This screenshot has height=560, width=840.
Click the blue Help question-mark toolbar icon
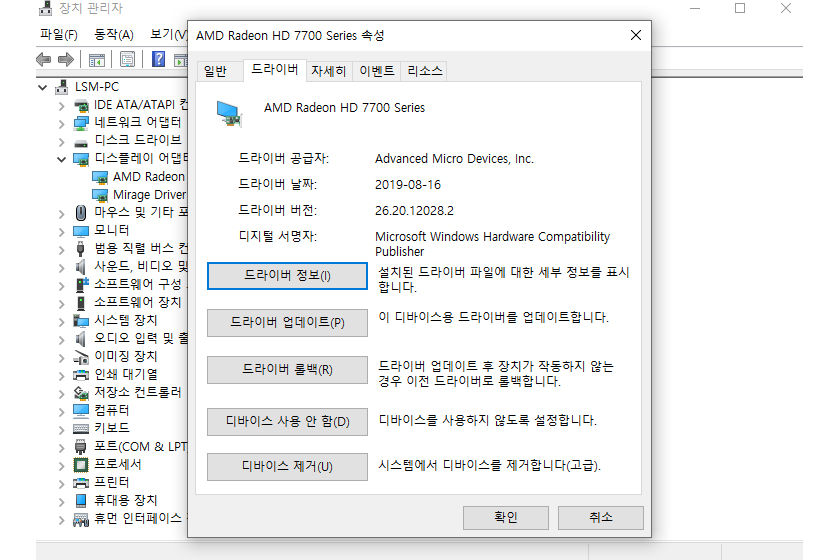tap(159, 59)
